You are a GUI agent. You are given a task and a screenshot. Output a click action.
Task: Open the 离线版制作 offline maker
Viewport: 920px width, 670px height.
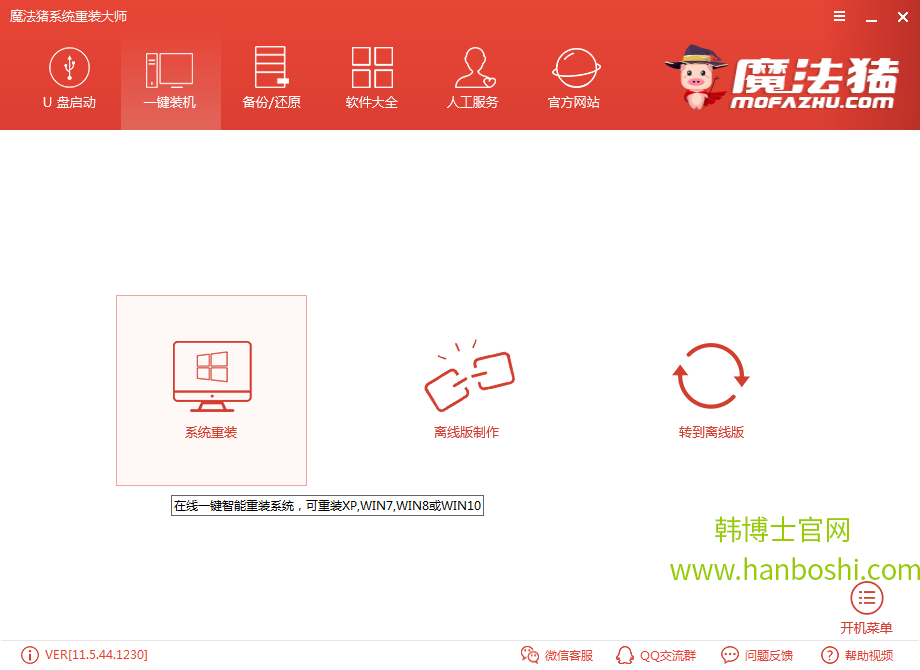coord(467,390)
